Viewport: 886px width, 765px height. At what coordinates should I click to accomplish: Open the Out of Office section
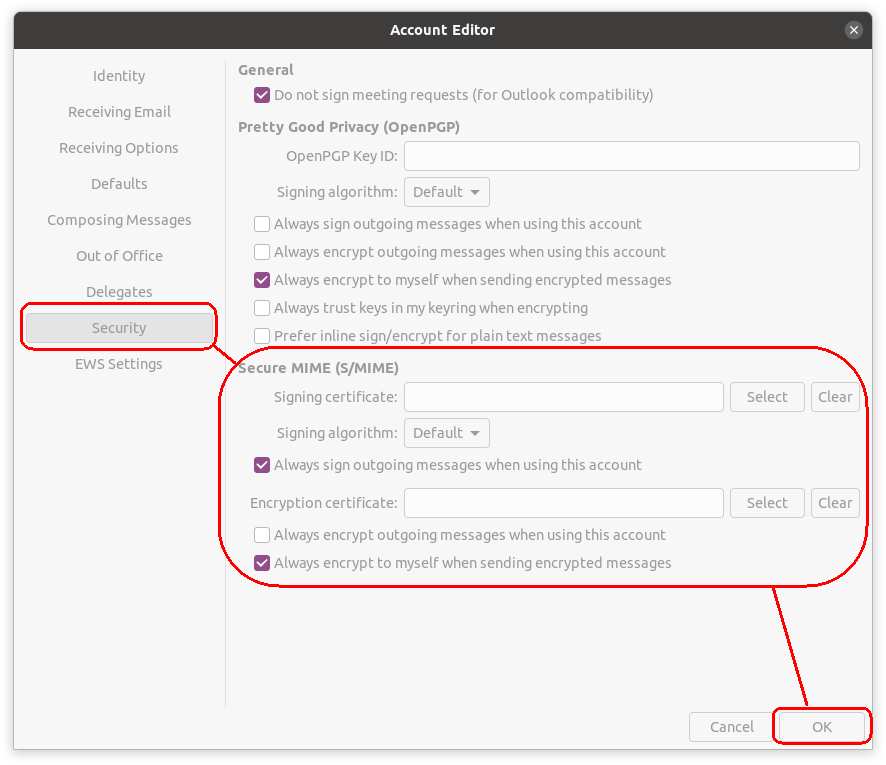(119, 256)
